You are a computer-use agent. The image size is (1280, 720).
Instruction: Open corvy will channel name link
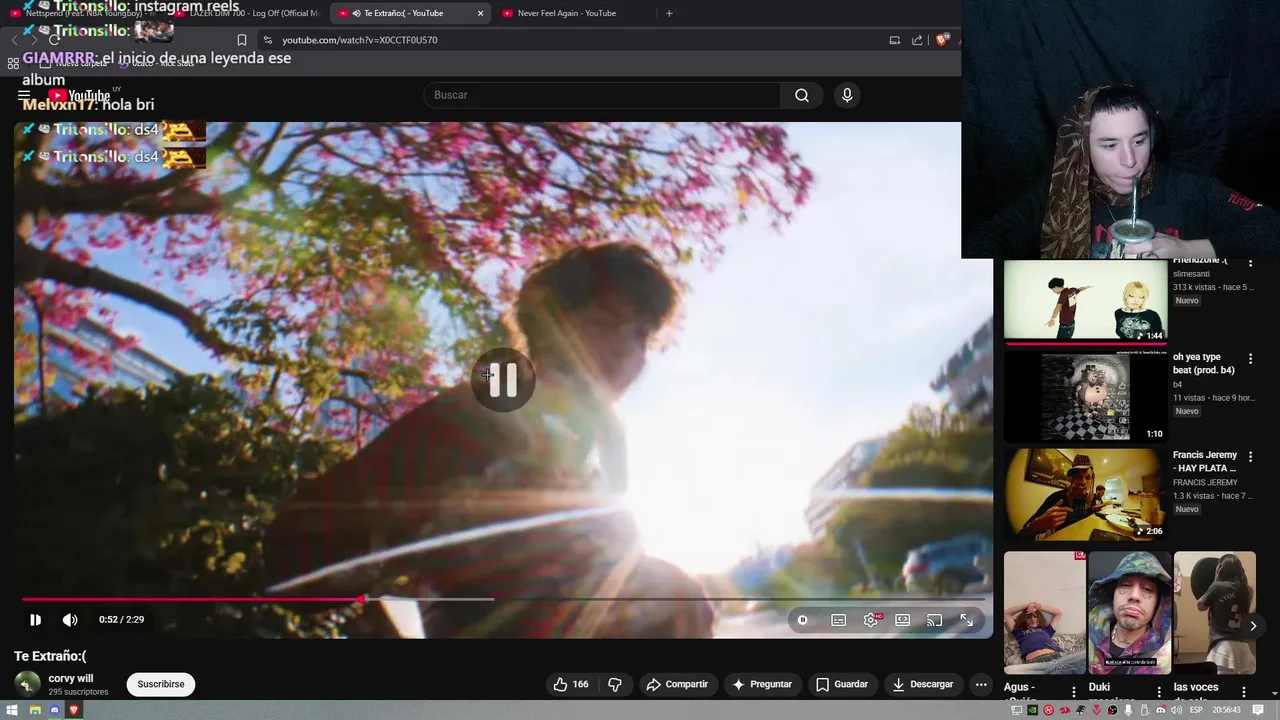(71, 678)
